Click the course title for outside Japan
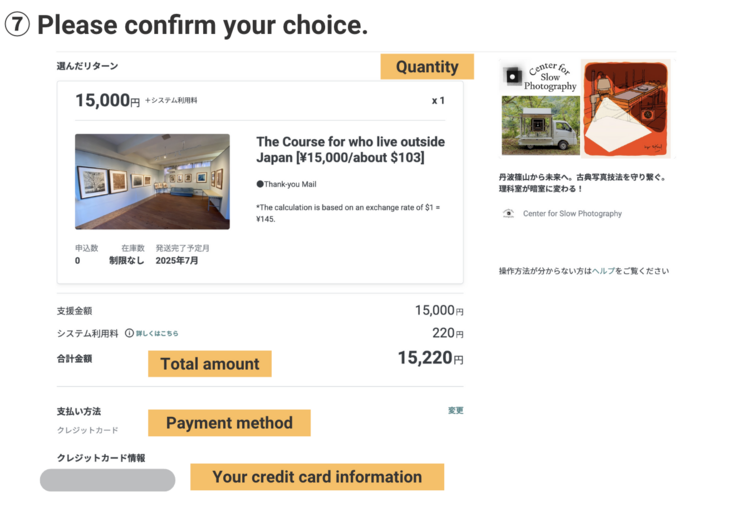The width and height of the screenshot is (736, 512). [350, 149]
